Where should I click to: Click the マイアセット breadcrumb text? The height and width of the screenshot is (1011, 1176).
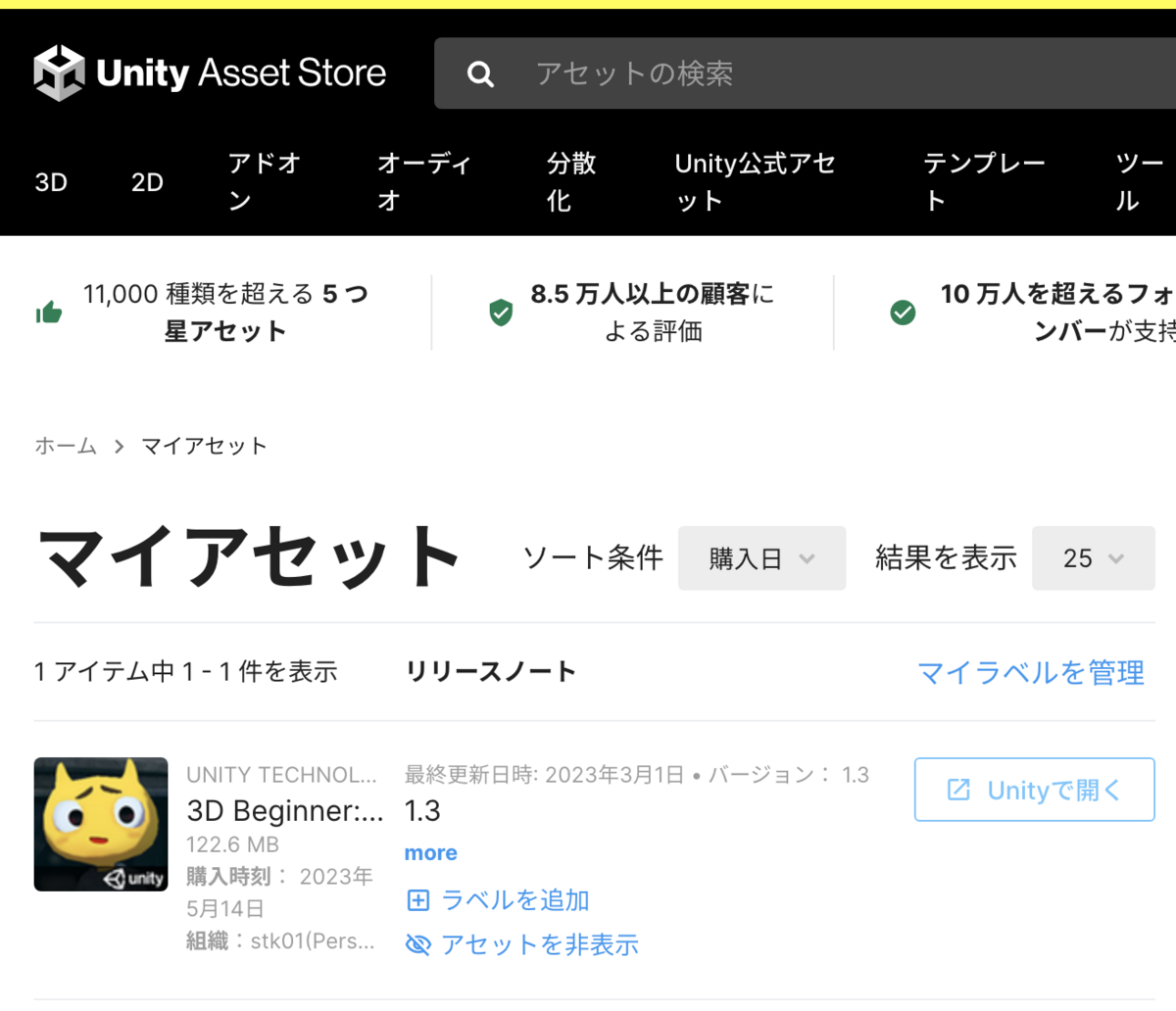pos(204,447)
